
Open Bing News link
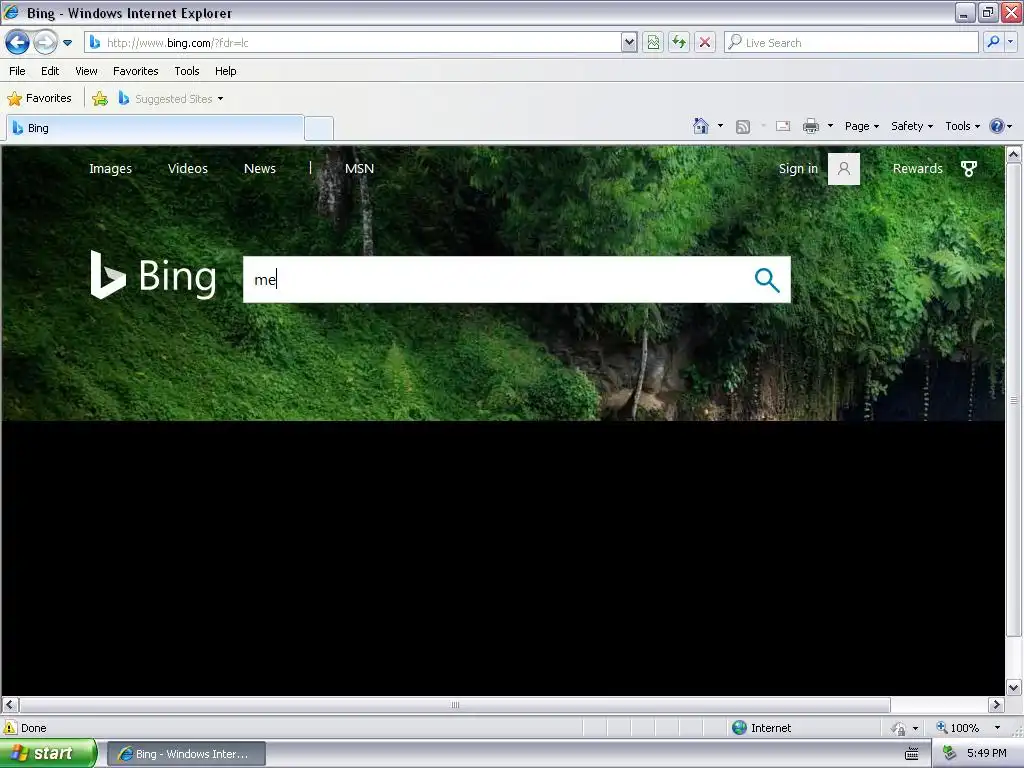[260, 168]
